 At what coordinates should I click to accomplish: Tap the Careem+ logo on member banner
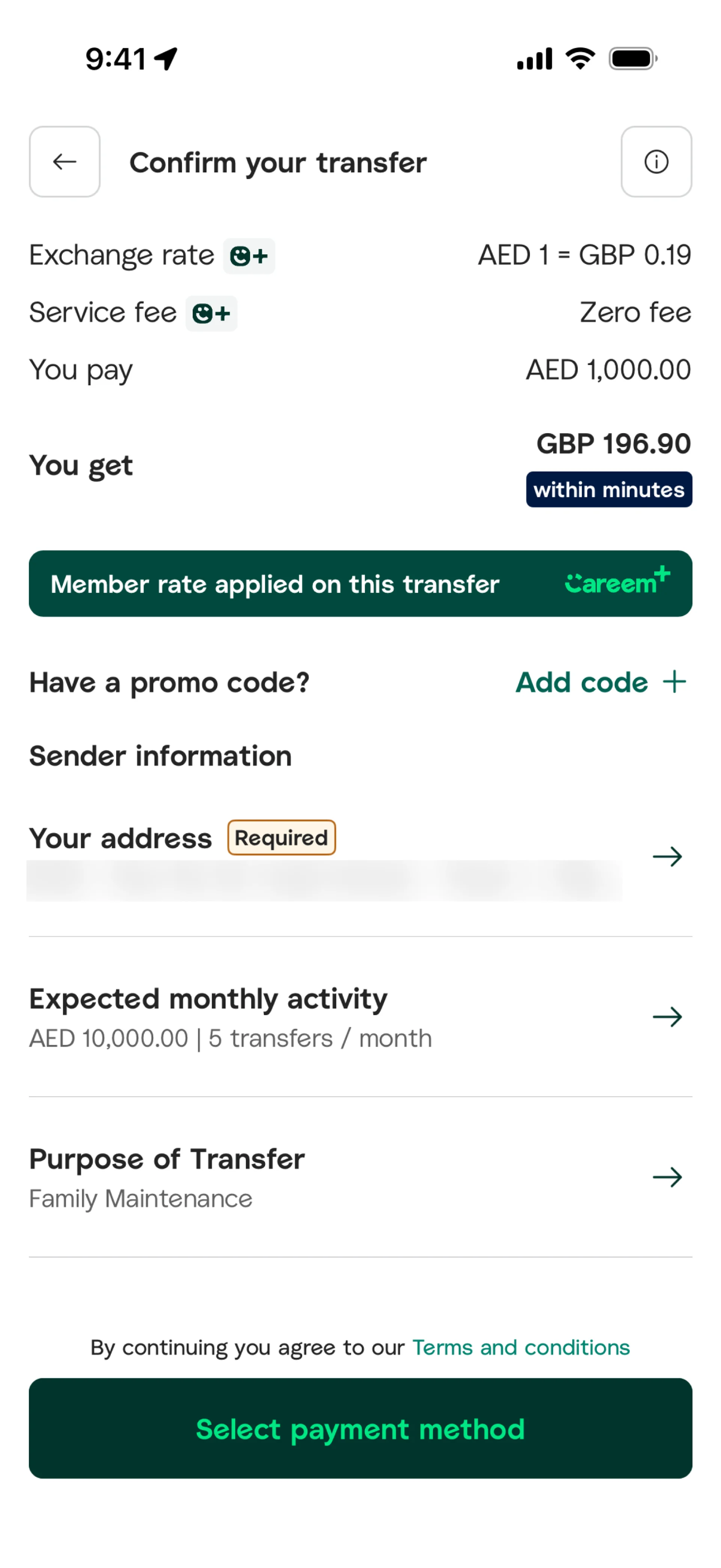click(617, 581)
